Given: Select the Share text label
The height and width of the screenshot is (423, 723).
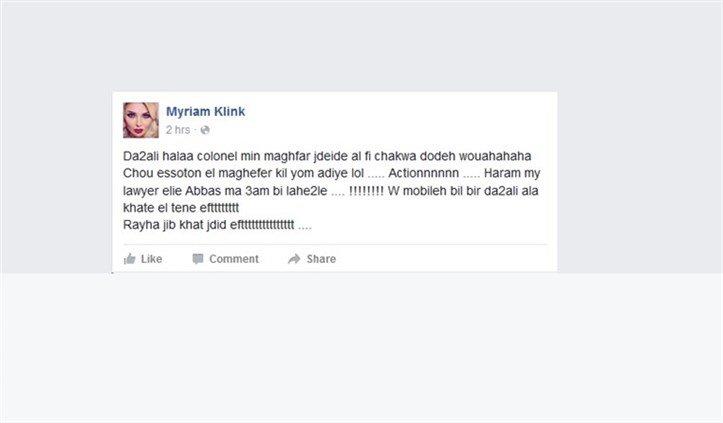Looking at the screenshot, I should click(x=321, y=259).
